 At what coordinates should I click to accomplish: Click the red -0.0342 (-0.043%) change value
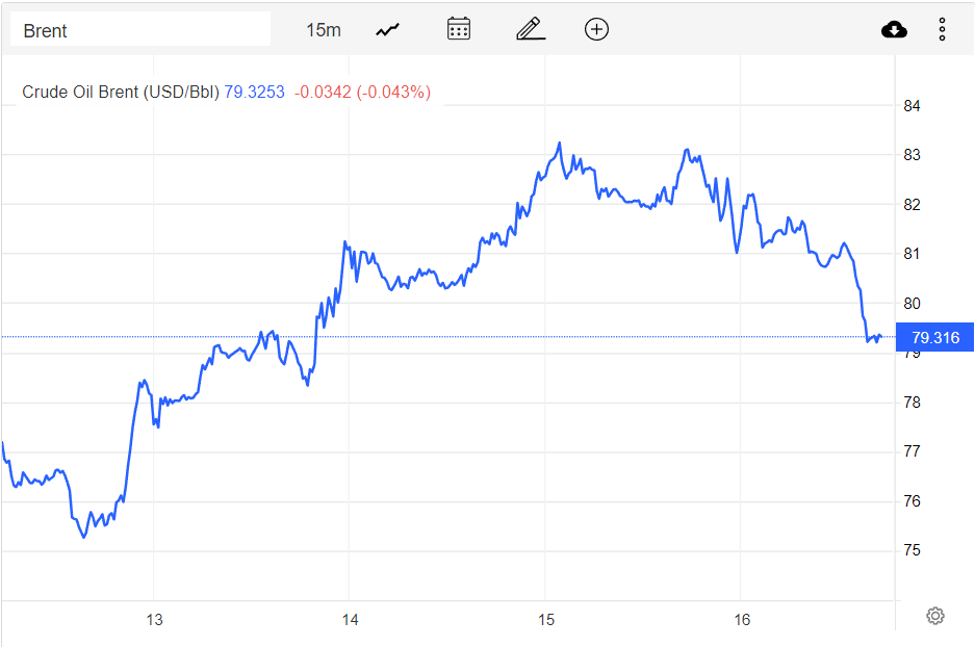point(362,92)
